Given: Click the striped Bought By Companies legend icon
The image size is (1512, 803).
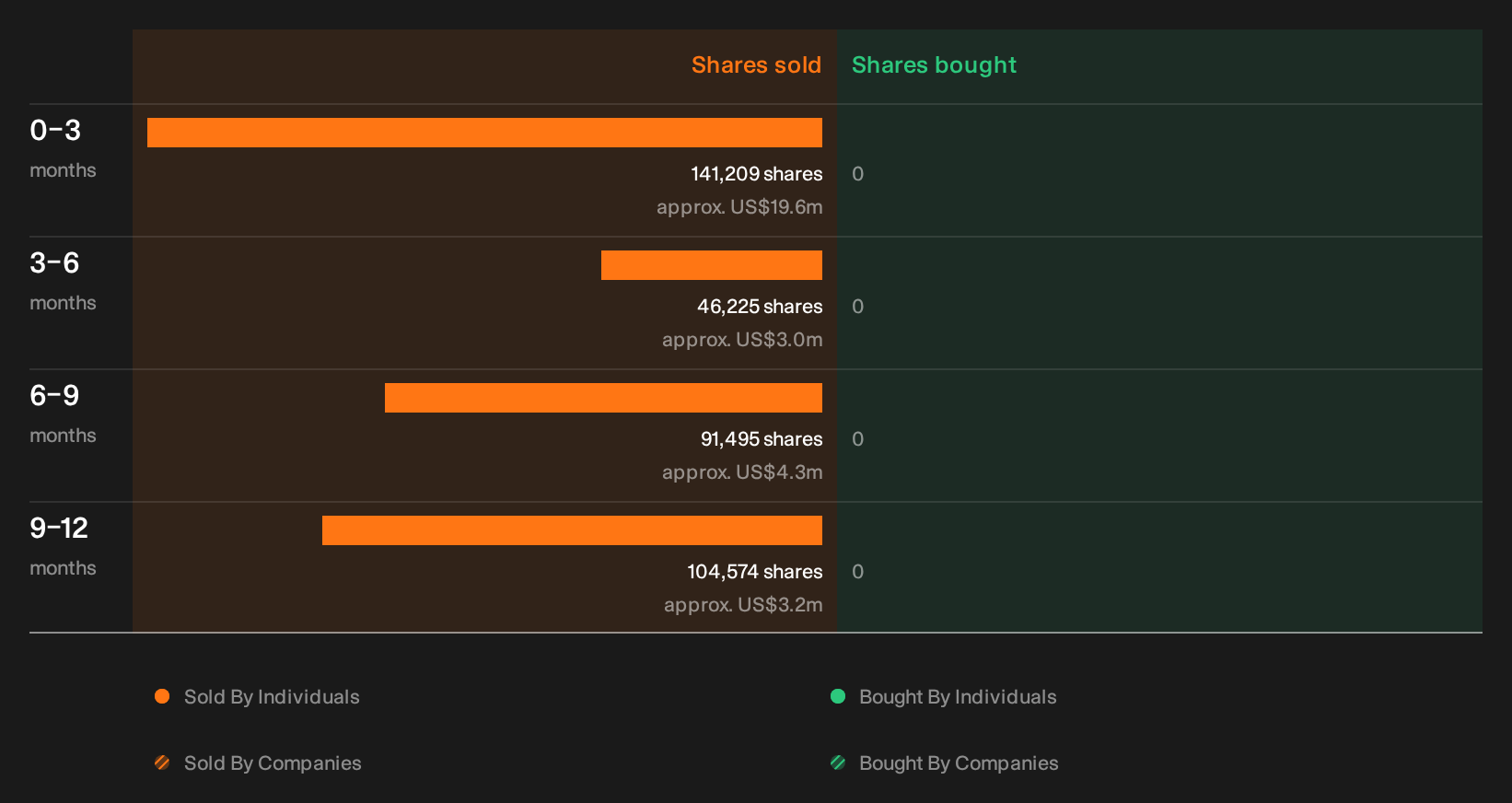Looking at the screenshot, I should [838, 762].
